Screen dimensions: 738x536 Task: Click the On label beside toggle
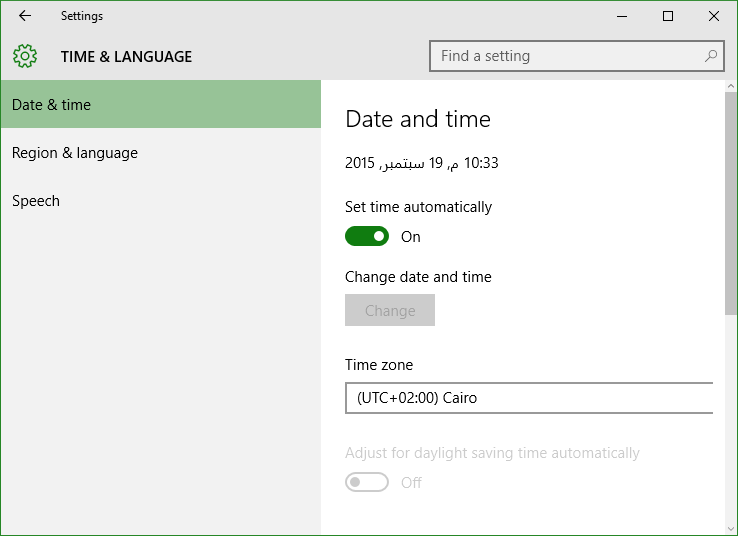pyautogui.click(x=410, y=237)
